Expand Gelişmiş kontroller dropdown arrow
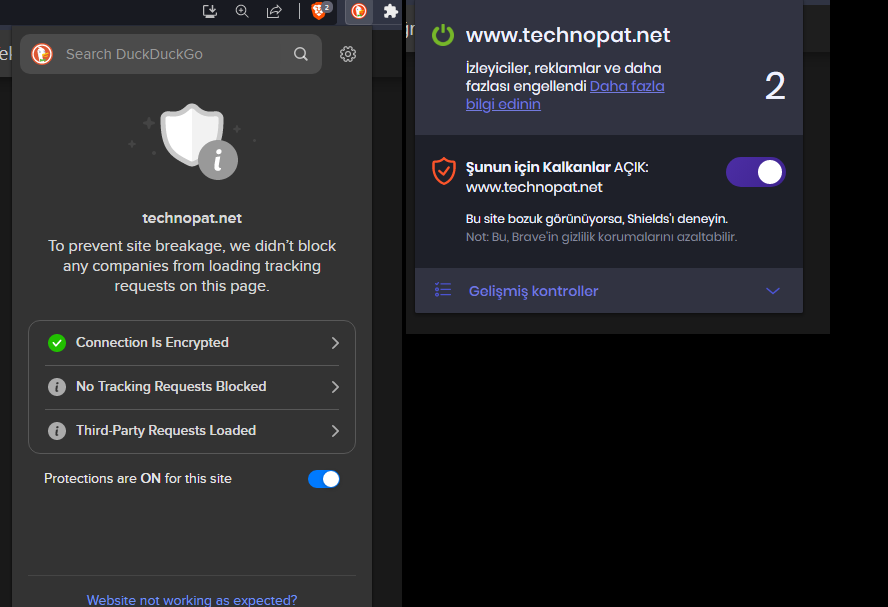Viewport: 888px width, 607px height. point(773,291)
